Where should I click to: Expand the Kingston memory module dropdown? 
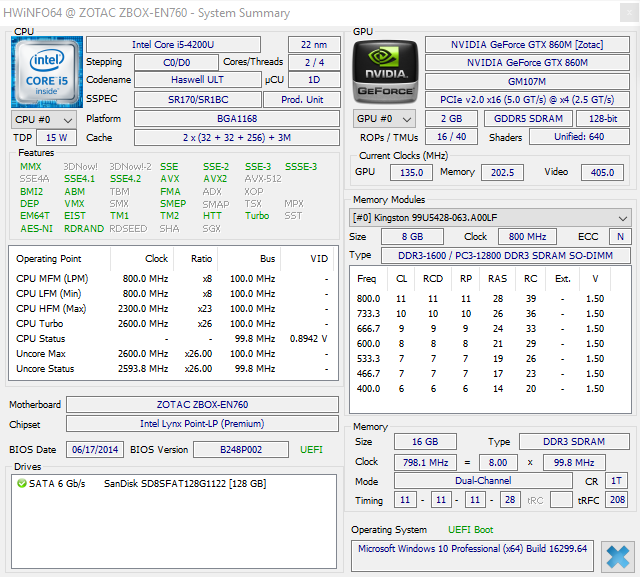coord(490,218)
